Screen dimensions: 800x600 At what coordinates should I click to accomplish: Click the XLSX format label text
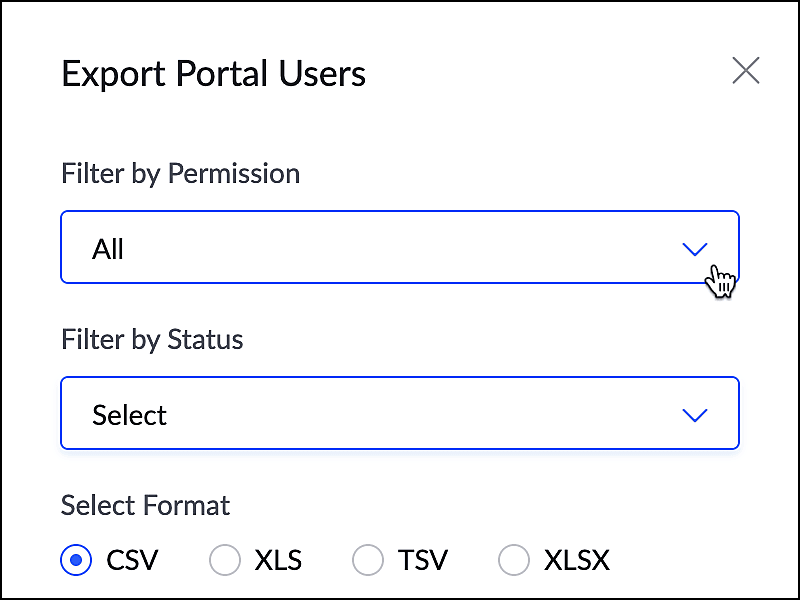(x=577, y=560)
